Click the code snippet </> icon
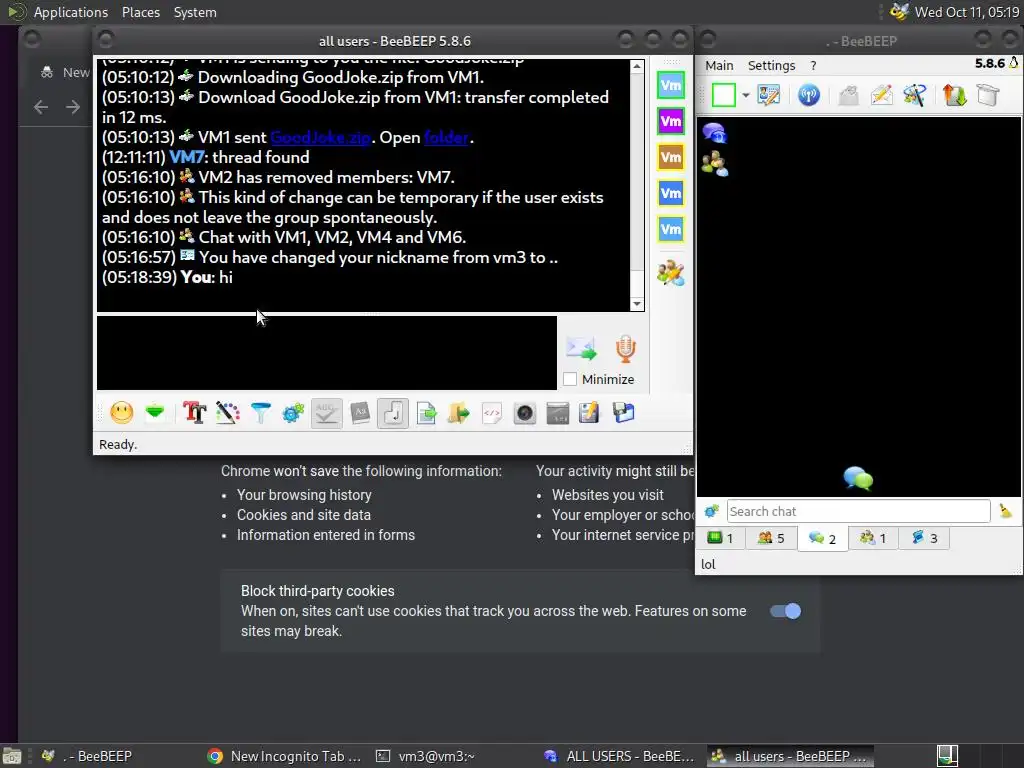The image size is (1024, 768). [492, 413]
